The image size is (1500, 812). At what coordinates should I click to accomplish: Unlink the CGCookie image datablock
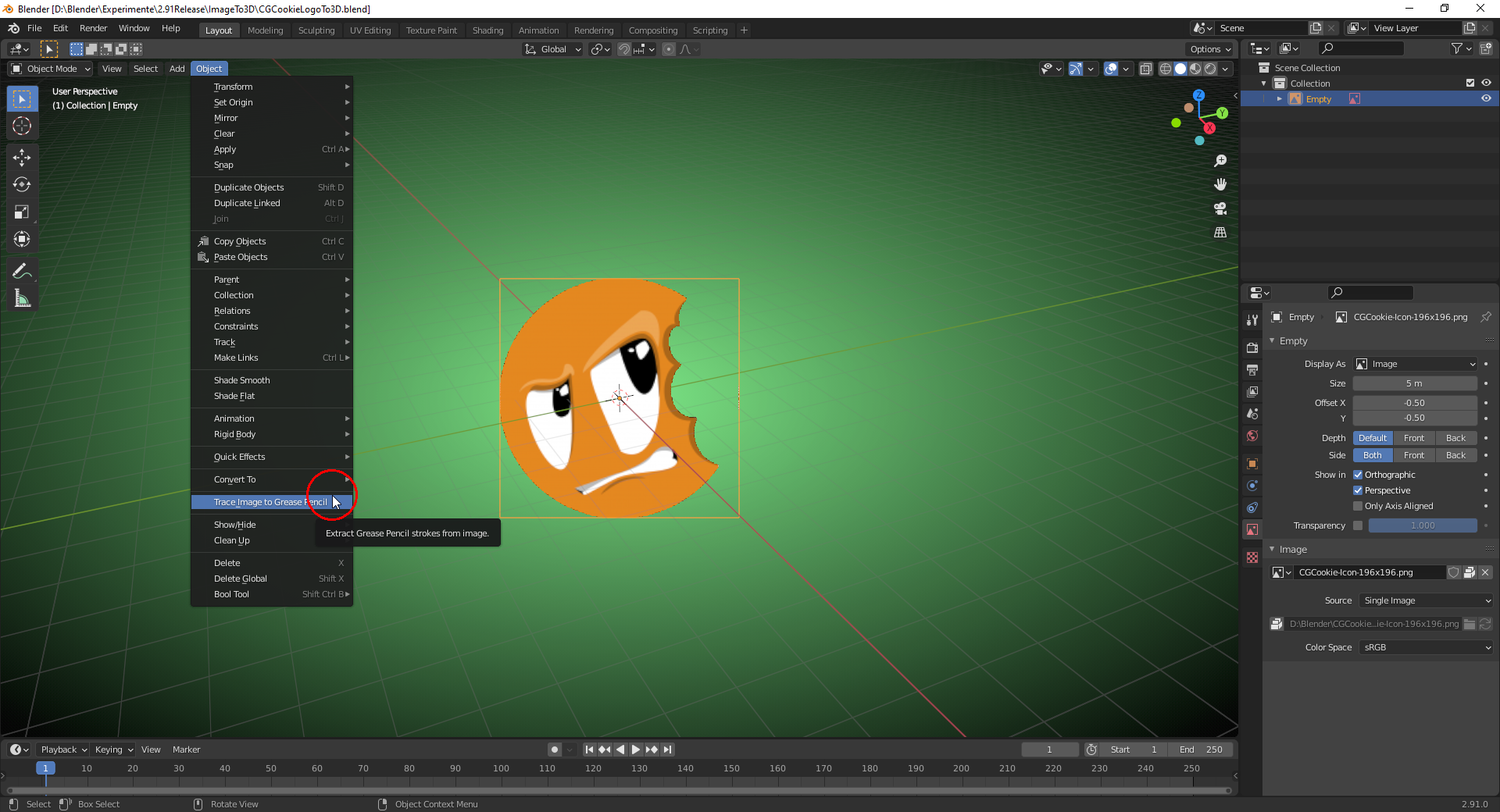point(1485,572)
